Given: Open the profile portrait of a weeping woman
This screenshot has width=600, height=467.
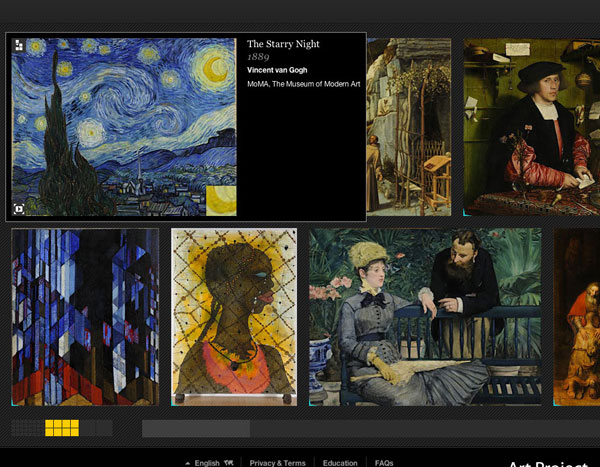Looking at the screenshot, I should click(x=234, y=317).
